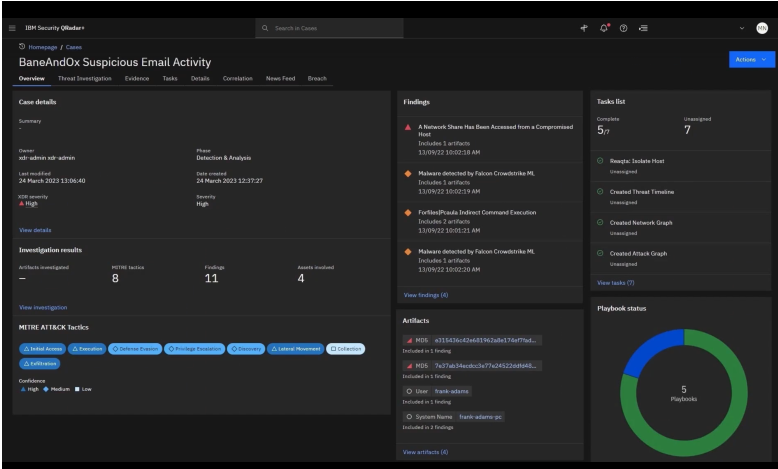Open the Forfiles|Pcaula Indirect Command Execution finding
Viewport: 778px width, 469px height.
click(x=490, y=221)
